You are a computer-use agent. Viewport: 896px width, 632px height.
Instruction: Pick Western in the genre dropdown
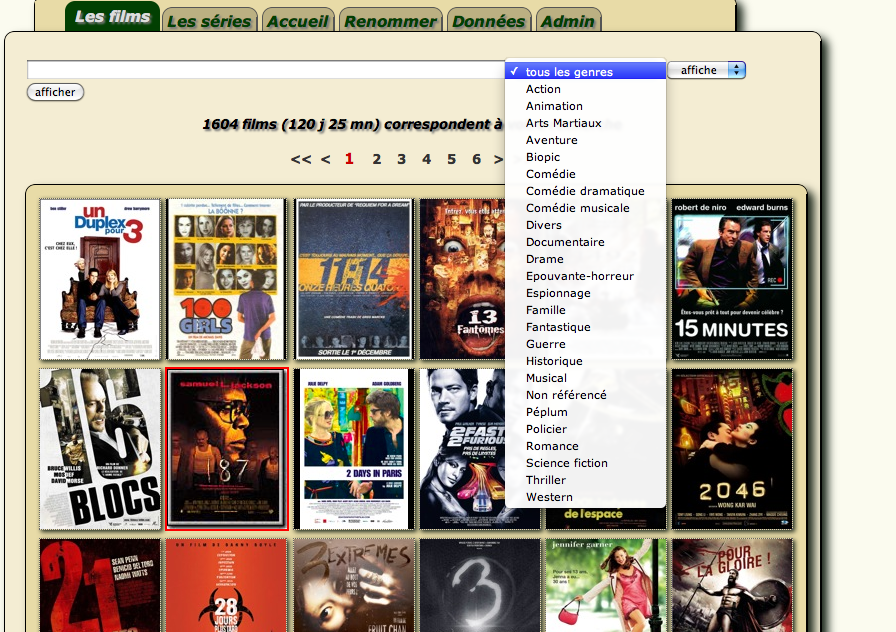(x=549, y=497)
